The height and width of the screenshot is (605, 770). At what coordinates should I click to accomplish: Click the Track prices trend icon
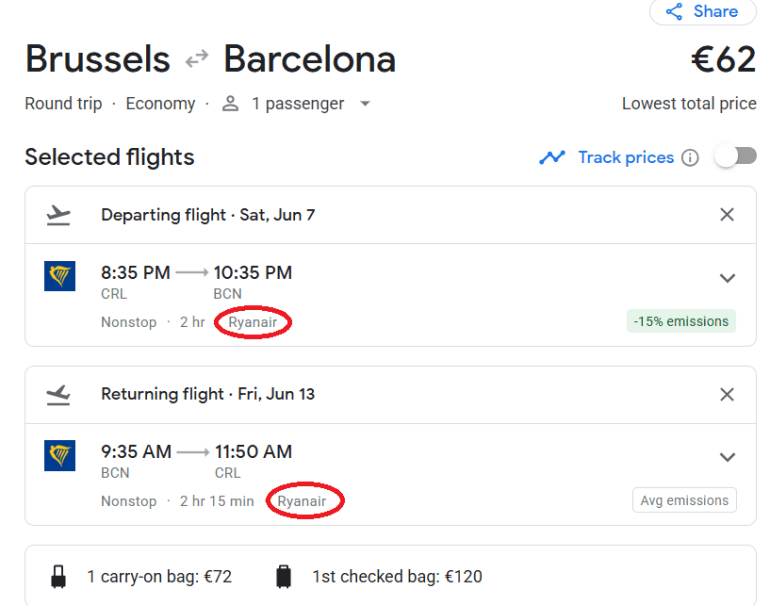pyautogui.click(x=552, y=158)
